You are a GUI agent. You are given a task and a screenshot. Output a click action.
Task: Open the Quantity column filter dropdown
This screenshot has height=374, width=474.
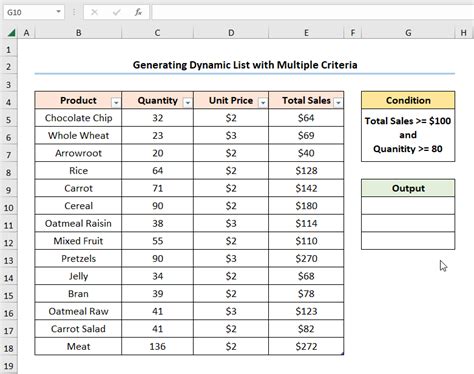coord(188,103)
